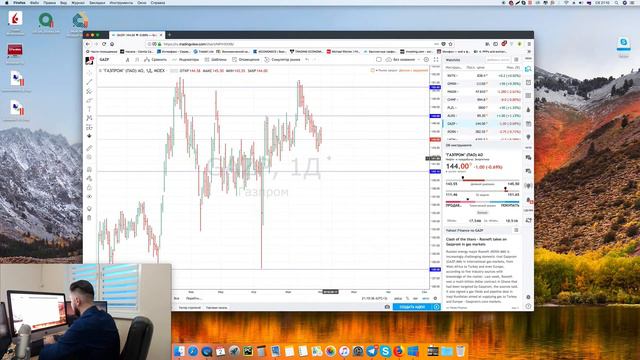Reload the page in Firefox

tap(104, 44)
